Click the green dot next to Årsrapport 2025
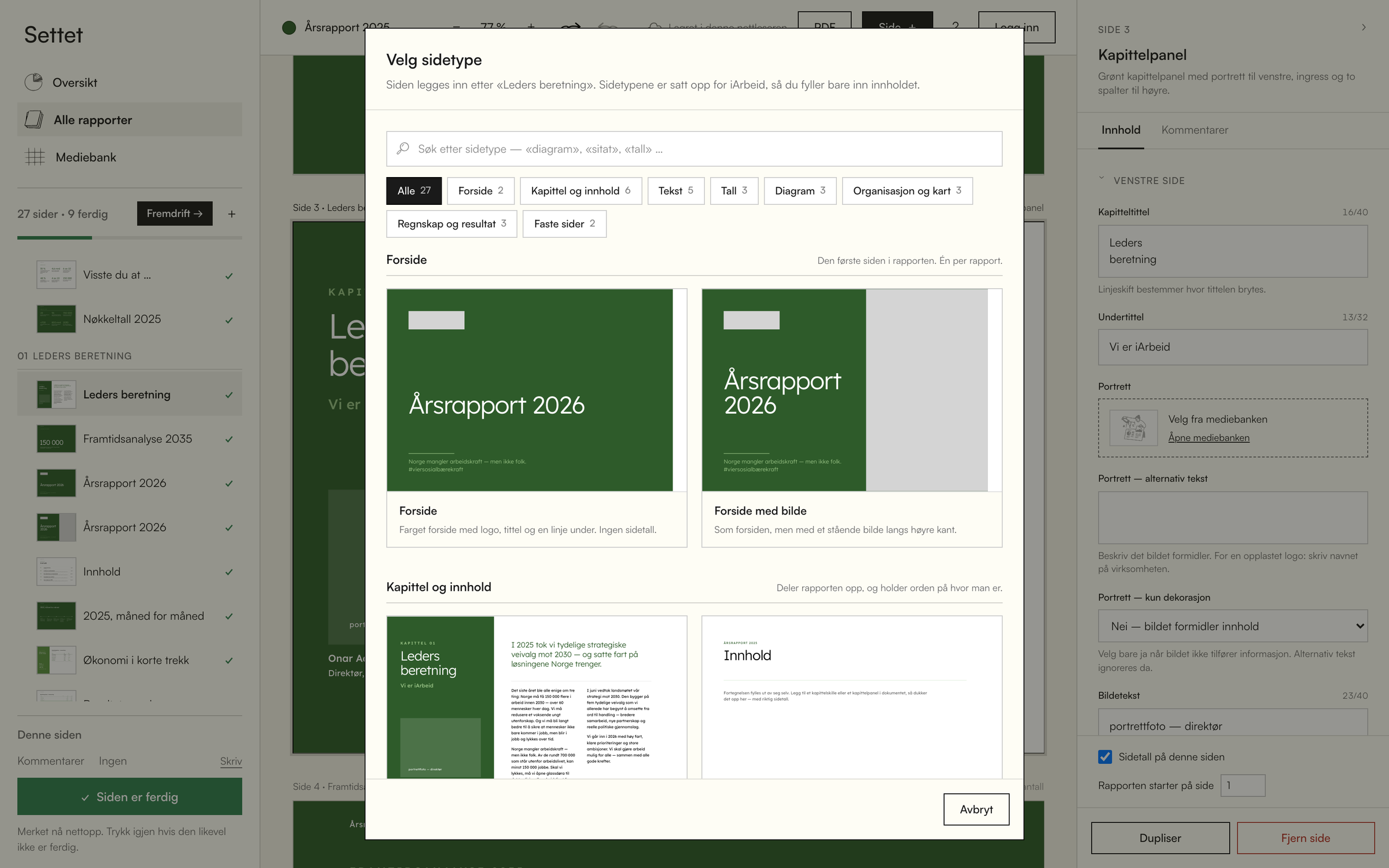Screen dimensions: 1389x868 tap(289, 27)
